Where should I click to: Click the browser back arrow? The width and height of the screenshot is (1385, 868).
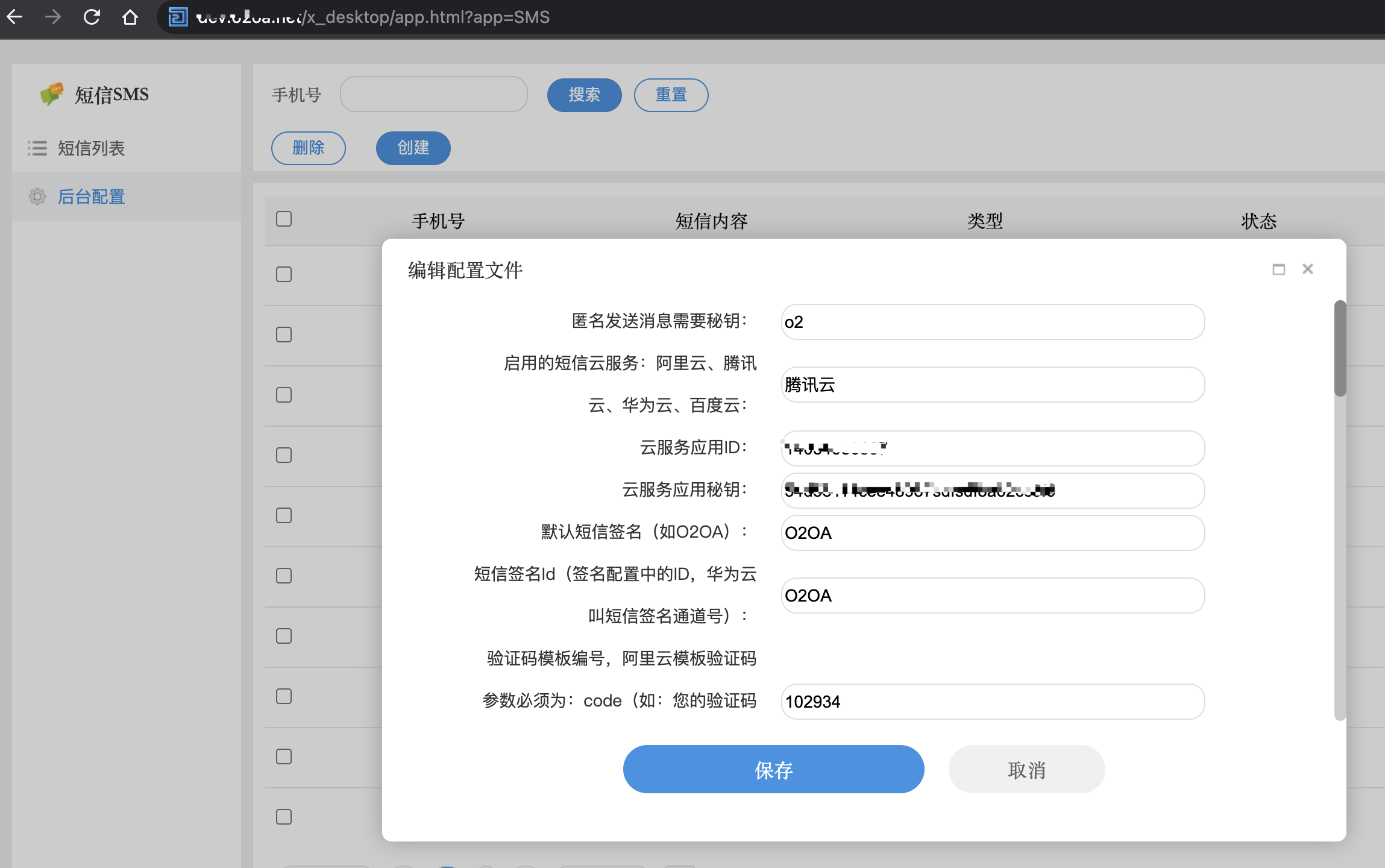click(x=14, y=17)
